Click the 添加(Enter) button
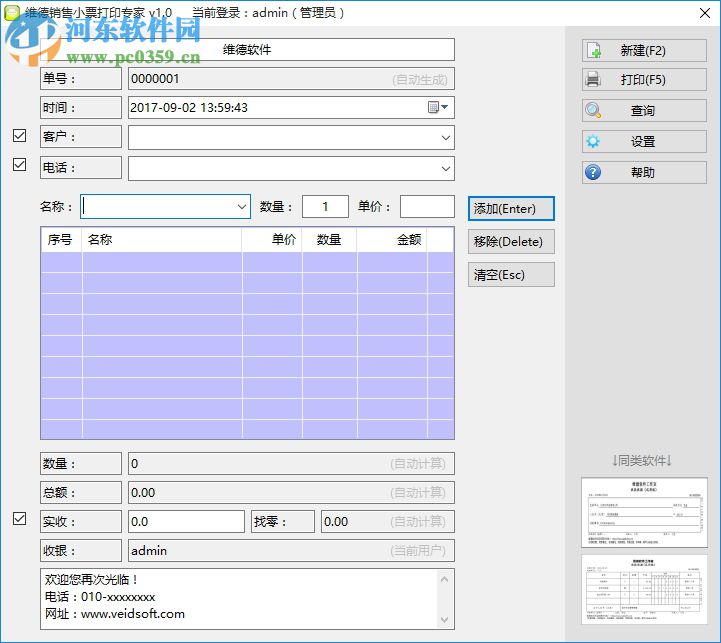 511,209
